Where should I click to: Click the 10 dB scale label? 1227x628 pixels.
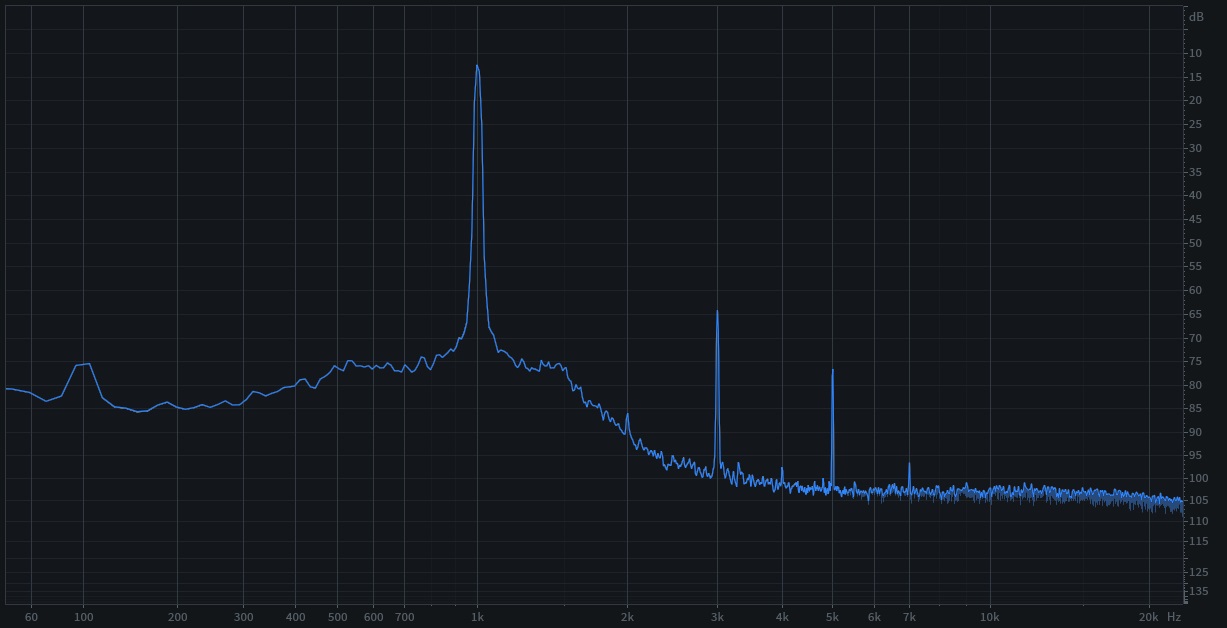coord(1195,53)
